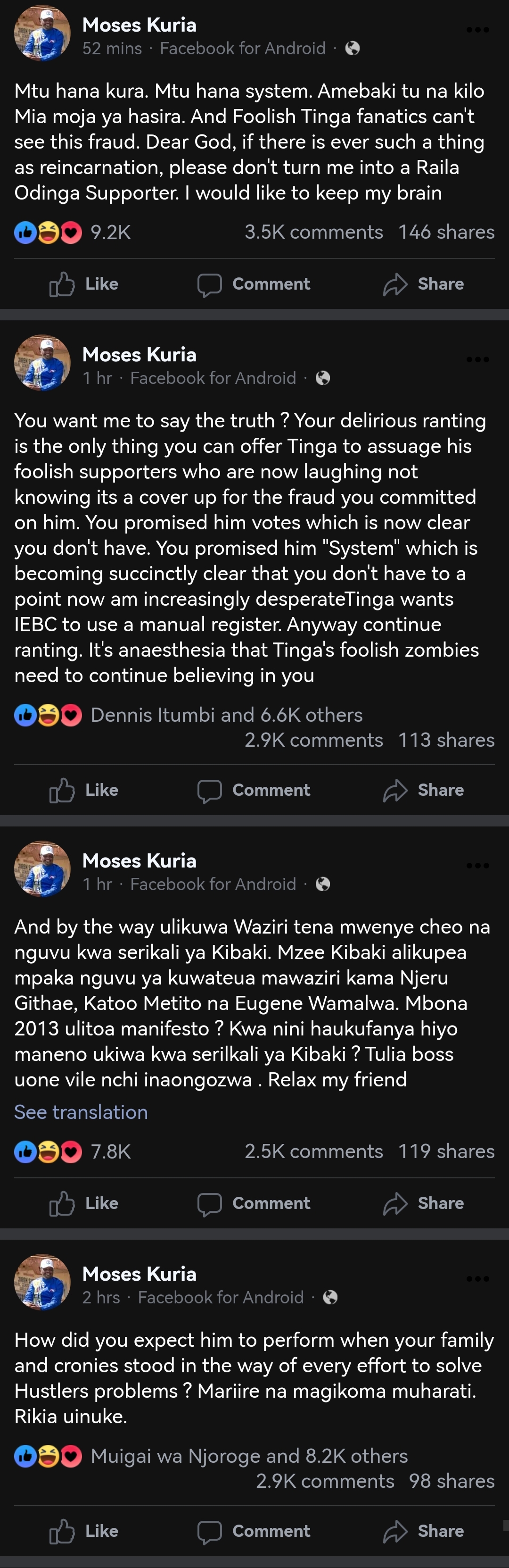View 119 shares on Kibaki post
Viewport: 509px width, 1568px height.
[x=446, y=1151]
